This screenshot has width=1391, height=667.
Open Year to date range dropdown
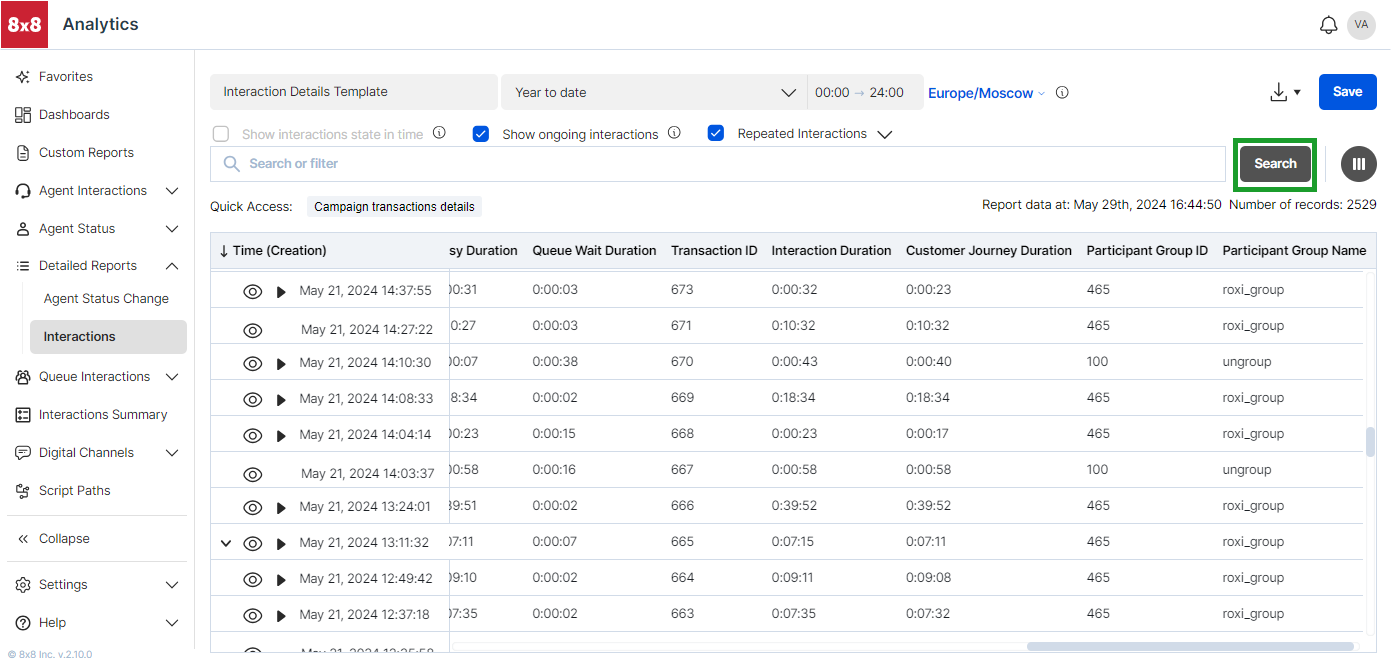click(654, 92)
